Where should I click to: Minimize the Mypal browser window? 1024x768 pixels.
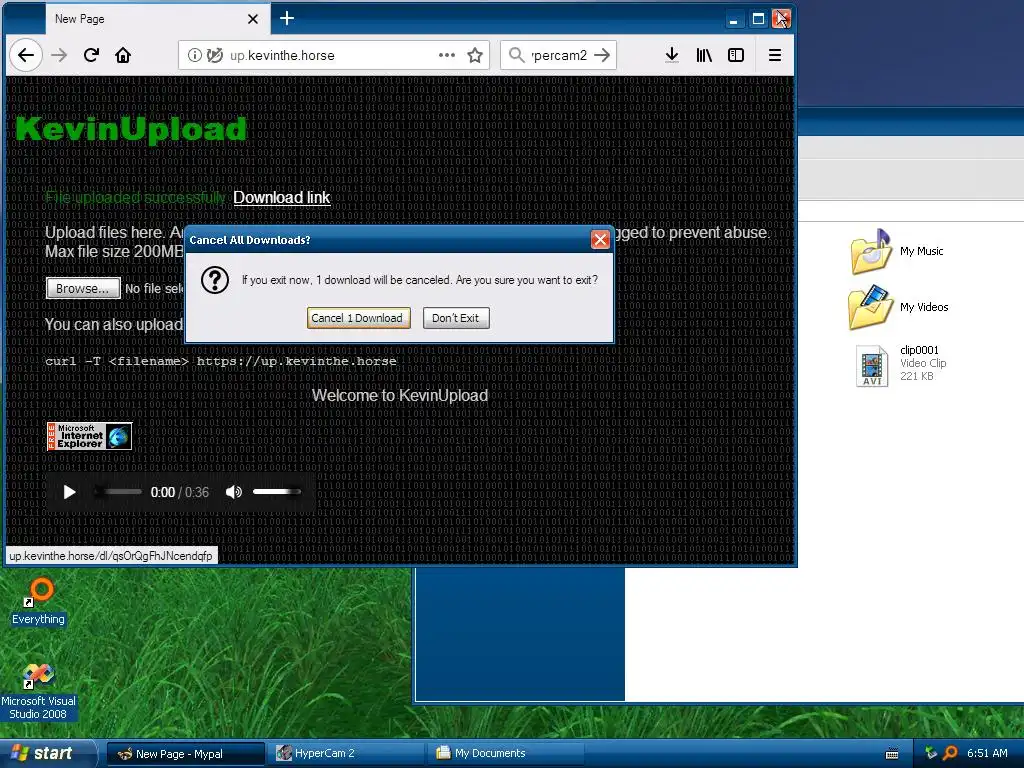click(733, 19)
